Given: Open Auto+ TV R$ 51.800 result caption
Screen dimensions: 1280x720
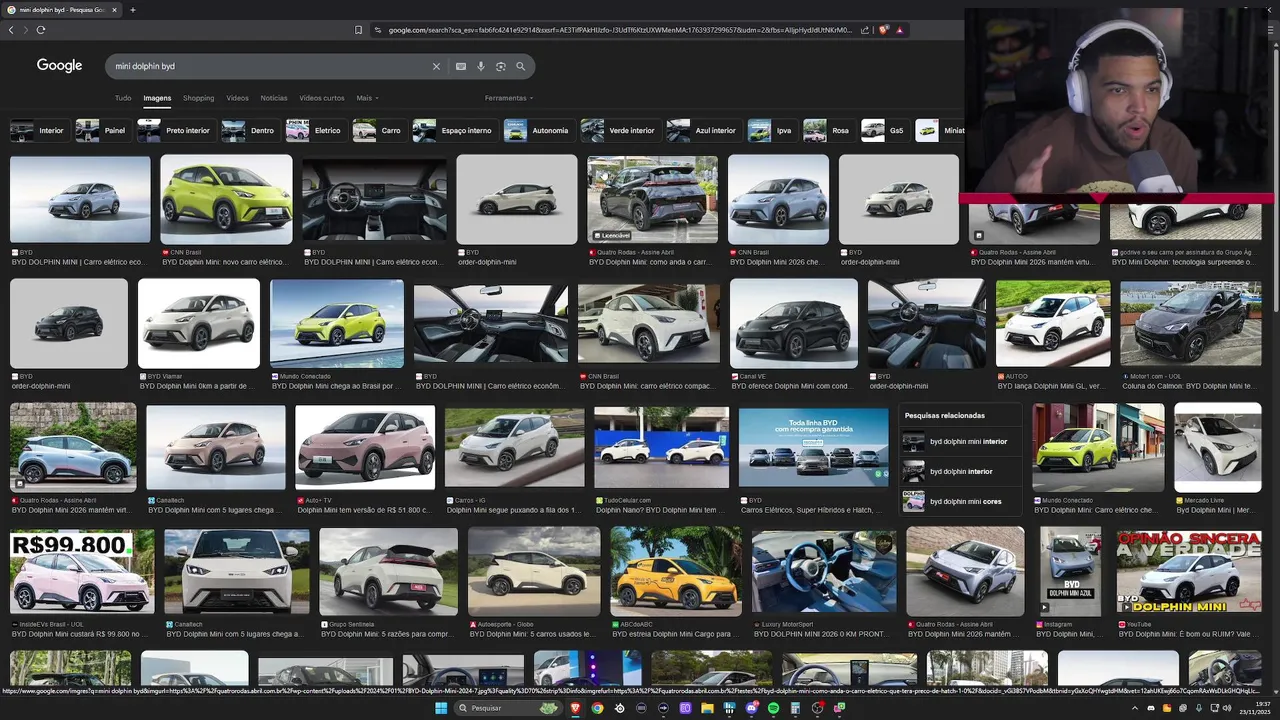Looking at the screenshot, I should pos(364,510).
